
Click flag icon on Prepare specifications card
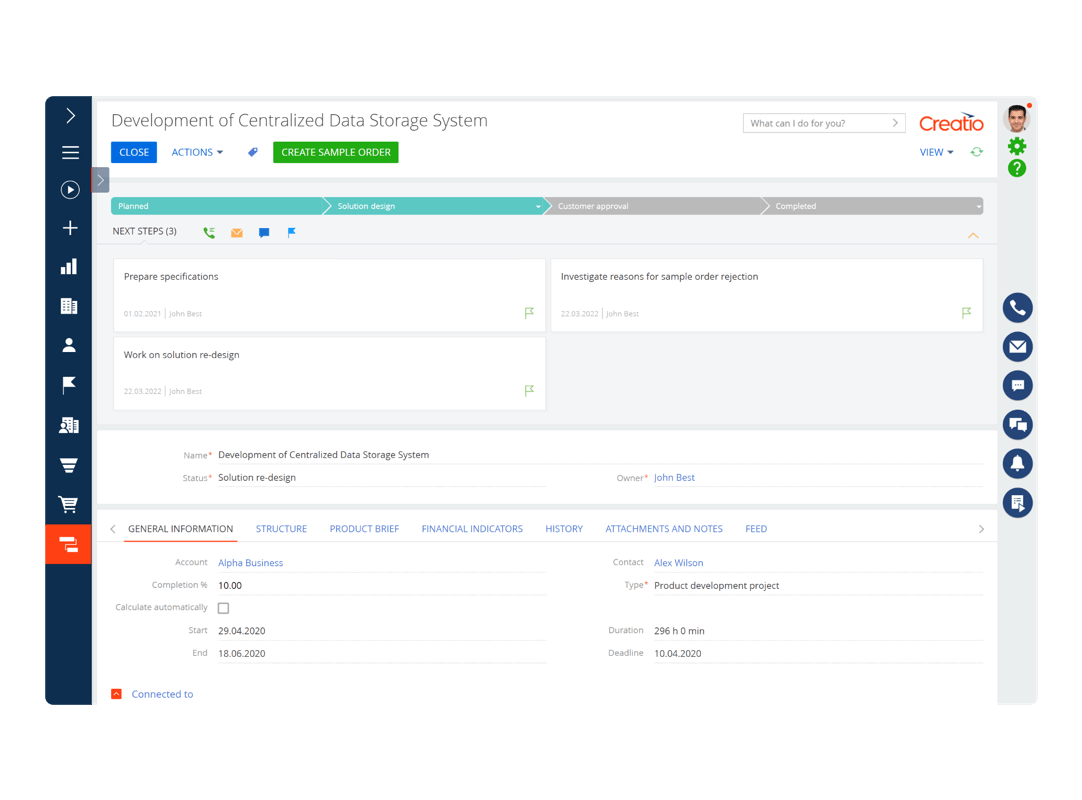(529, 313)
